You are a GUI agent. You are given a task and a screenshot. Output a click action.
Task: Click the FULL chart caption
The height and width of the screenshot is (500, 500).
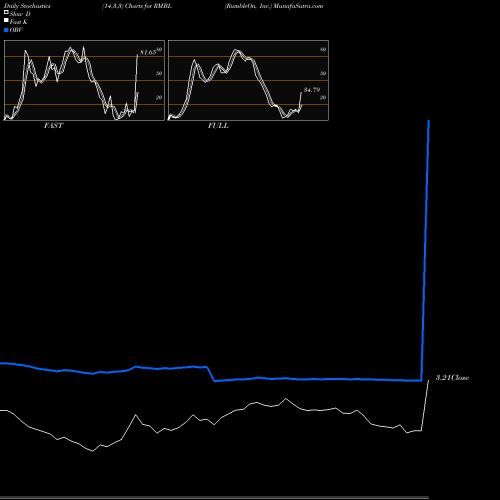point(218,125)
